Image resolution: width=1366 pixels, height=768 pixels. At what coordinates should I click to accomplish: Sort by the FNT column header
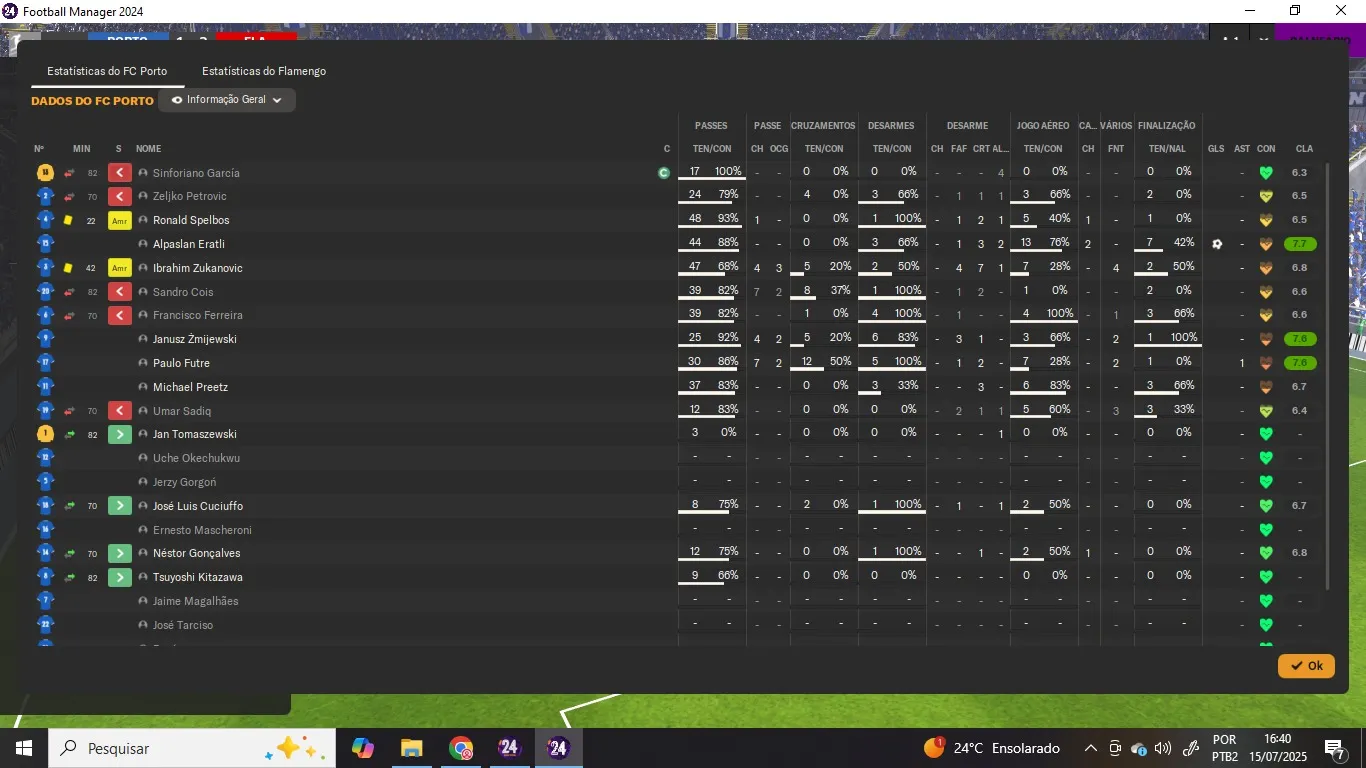pos(1116,149)
